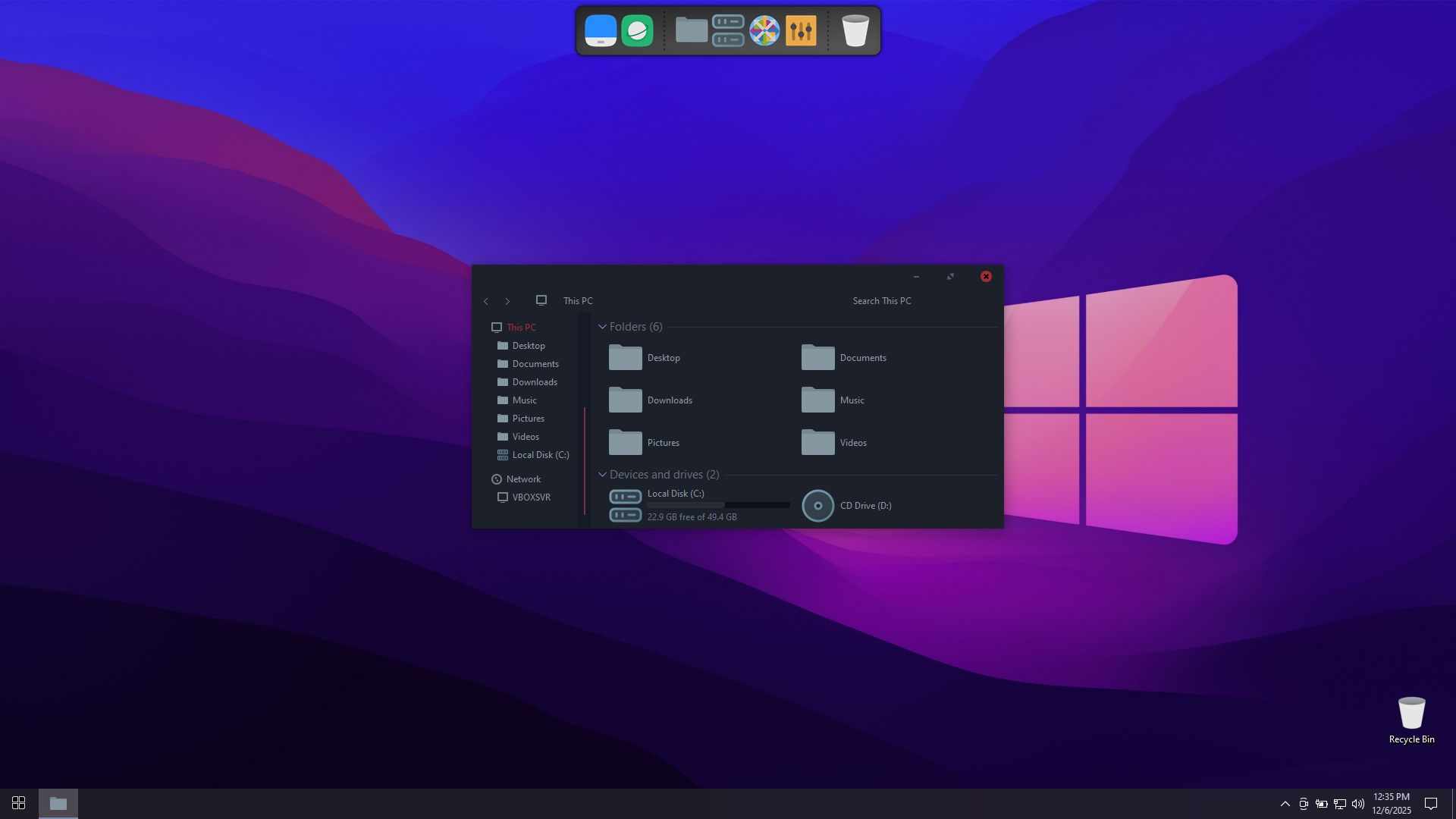Click the navigation pane scrollbar
Screen dimensions: 1456x819
(585, 461)
